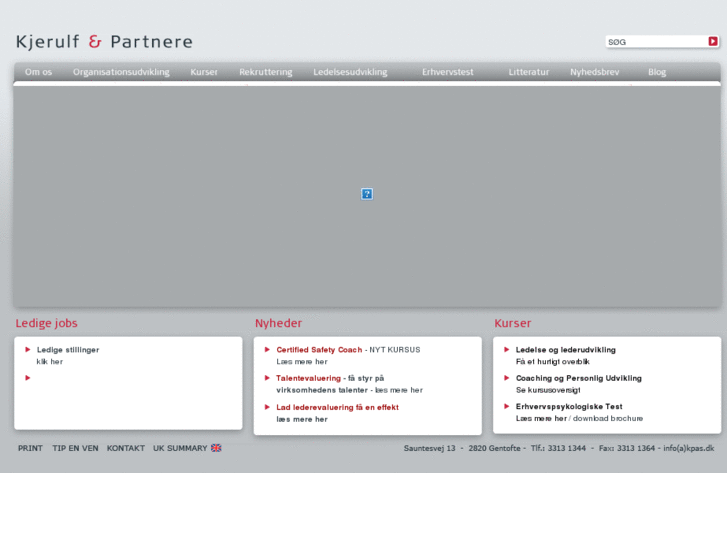Open the Om os menu

coord(38,72)
